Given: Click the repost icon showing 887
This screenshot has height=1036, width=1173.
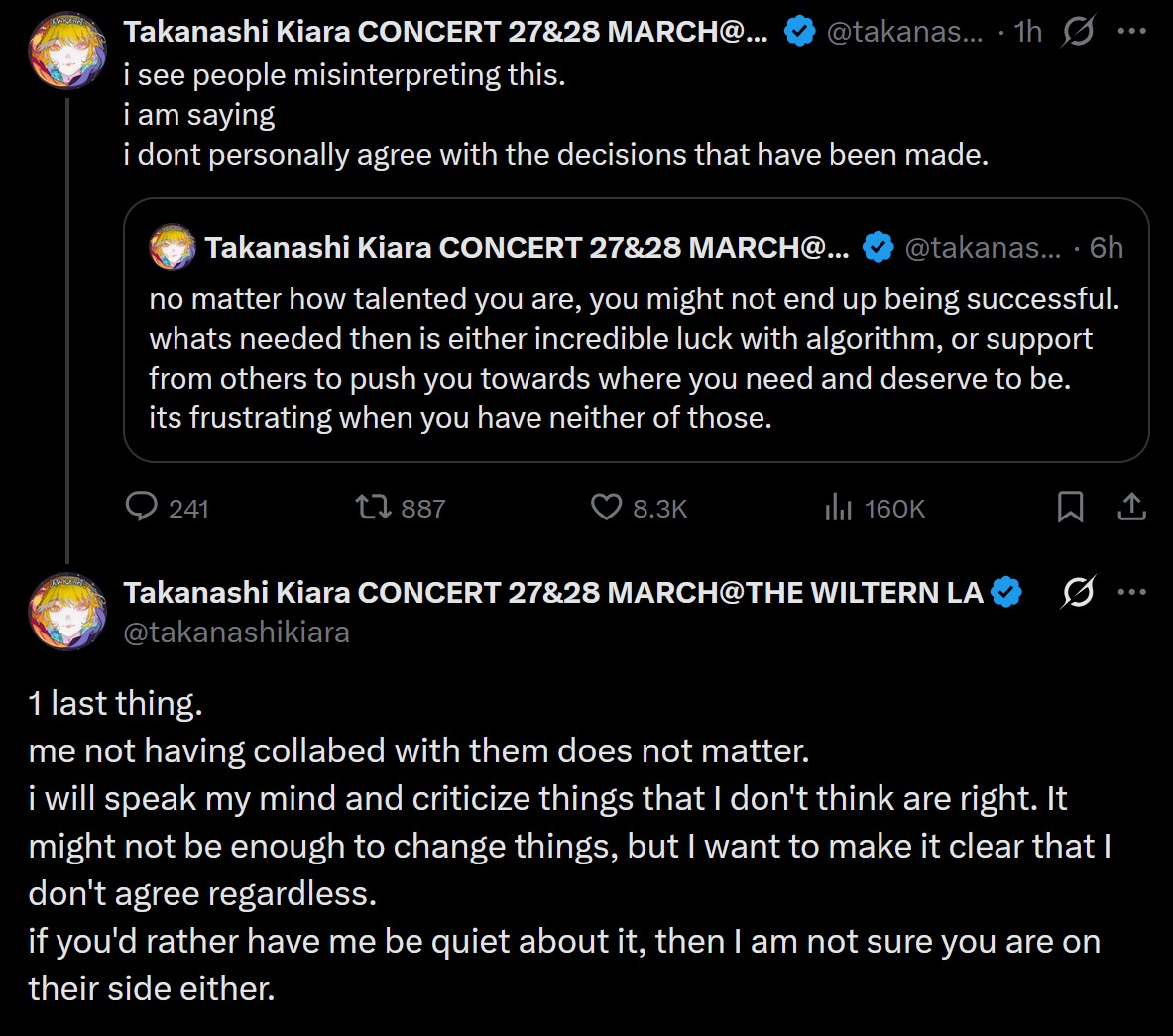Looking at the screenshot, I should click(x=371, y=508).
